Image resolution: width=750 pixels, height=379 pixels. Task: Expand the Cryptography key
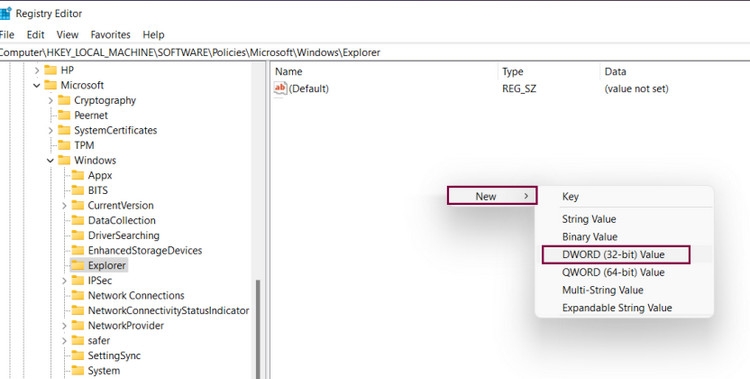tap(51, 100)
